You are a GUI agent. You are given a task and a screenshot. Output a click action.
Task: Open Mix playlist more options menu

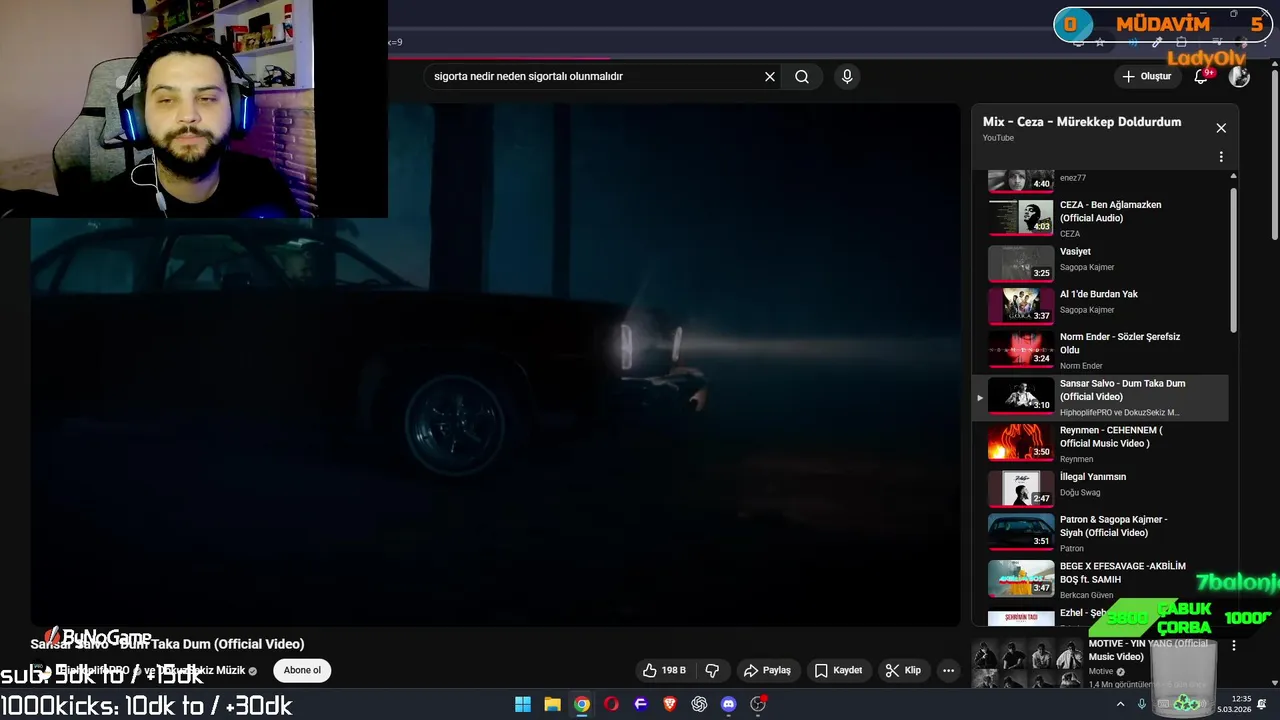pyautogui.click(x=1221, y=157)
